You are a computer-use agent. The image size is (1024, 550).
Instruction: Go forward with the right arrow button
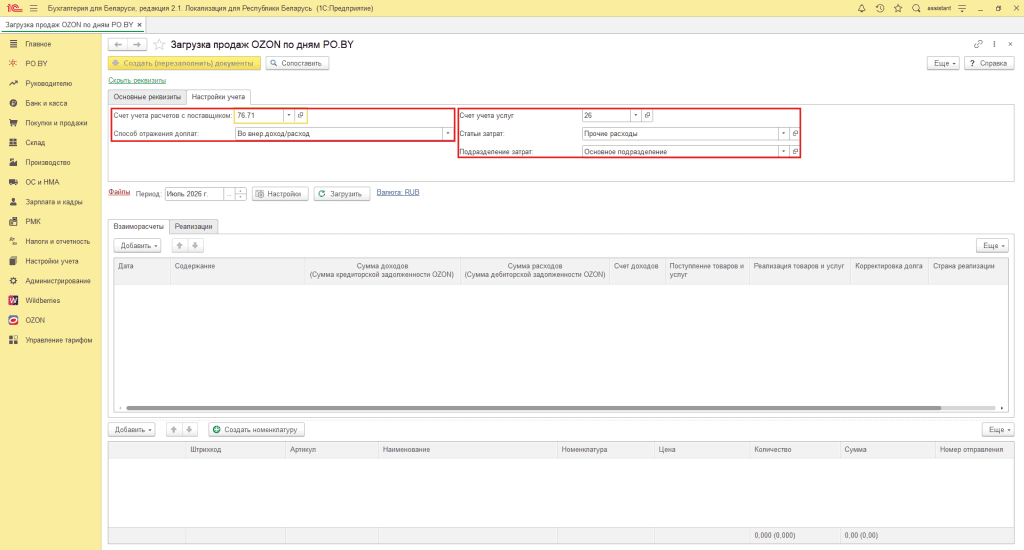tap(137, 44)
